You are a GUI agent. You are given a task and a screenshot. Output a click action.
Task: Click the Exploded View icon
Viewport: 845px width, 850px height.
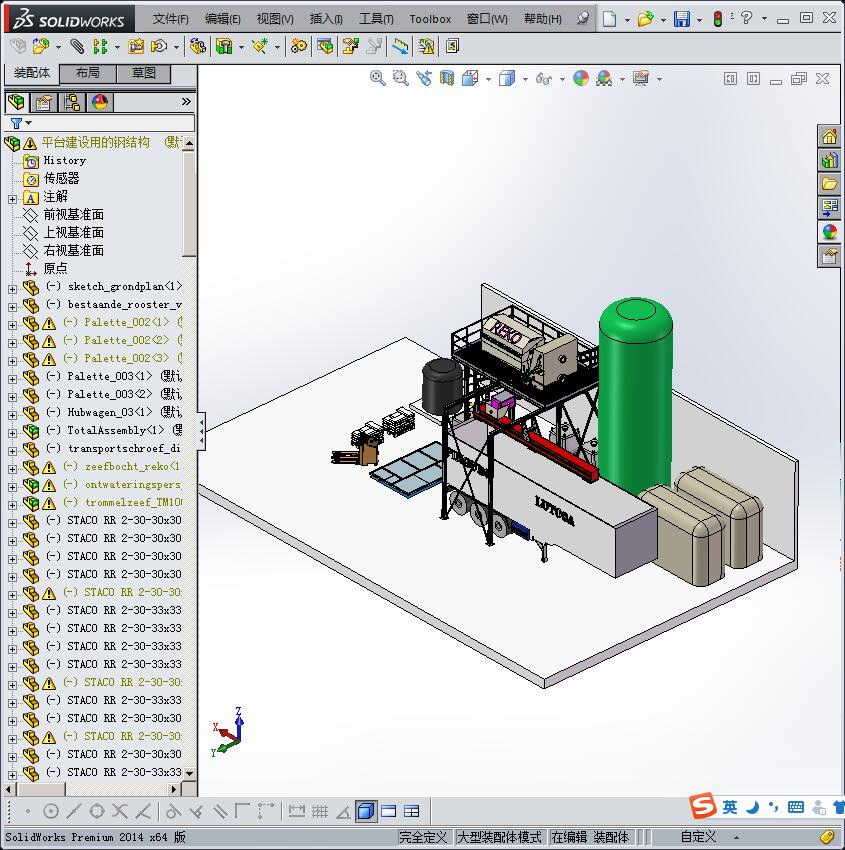pos(351,47)
